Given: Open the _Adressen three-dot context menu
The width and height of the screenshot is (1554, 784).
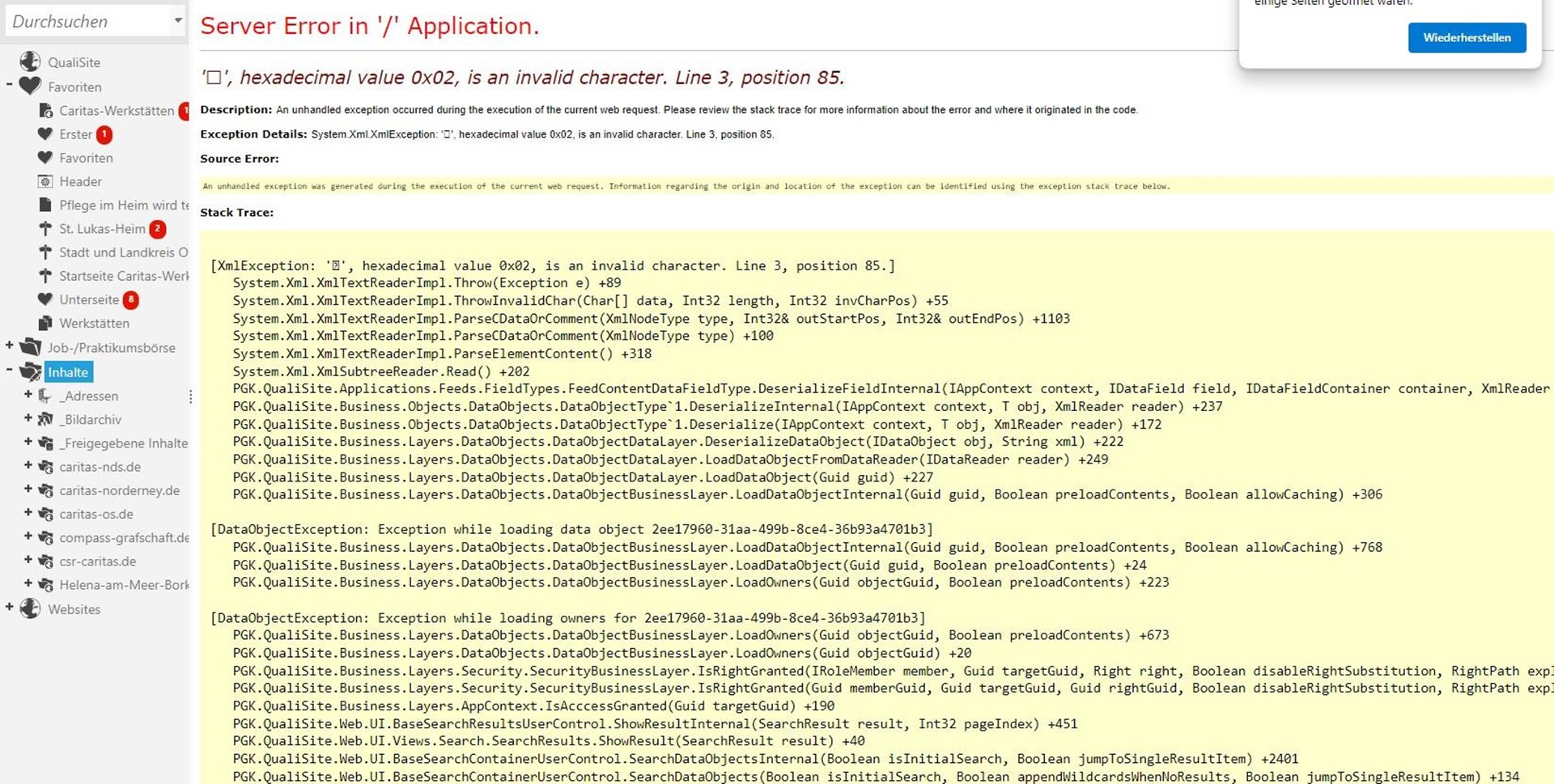Looking at the screenshot, I should pyautogui.click(x=191, y=396).
